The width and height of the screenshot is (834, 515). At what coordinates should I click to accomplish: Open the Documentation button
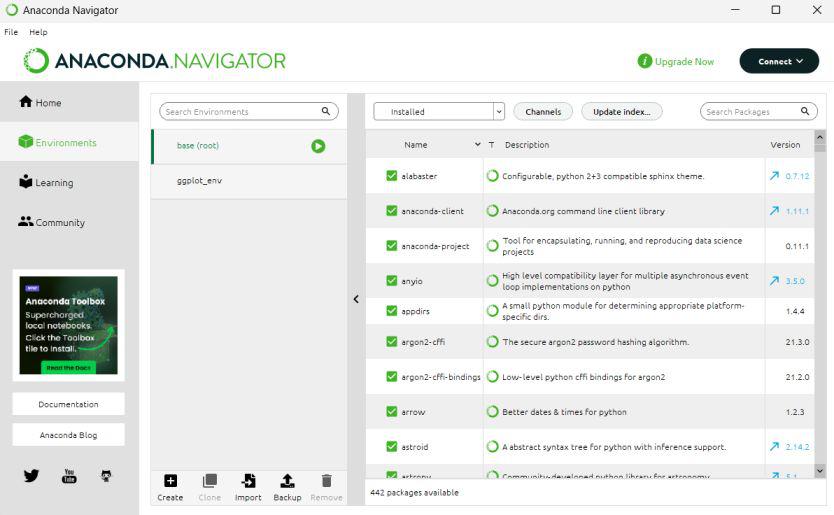tap(69, 404)
